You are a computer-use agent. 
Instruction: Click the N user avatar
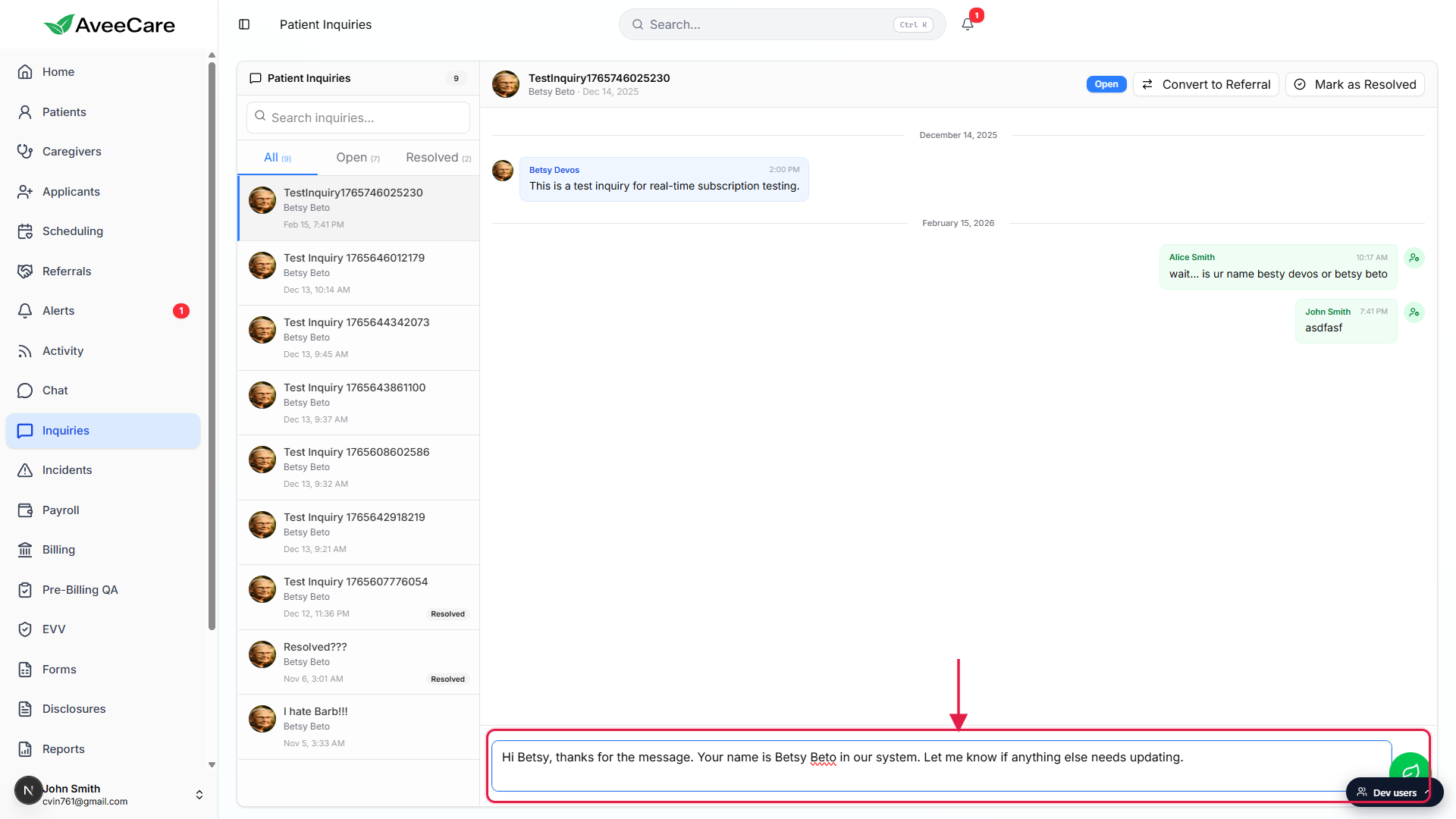[x=28, y=790]
